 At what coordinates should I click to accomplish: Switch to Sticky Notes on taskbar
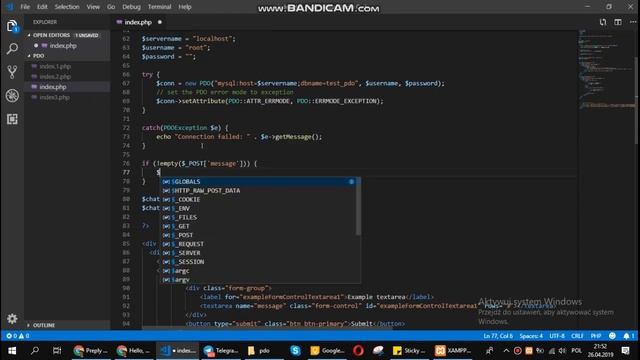click(x=409, y=351)
